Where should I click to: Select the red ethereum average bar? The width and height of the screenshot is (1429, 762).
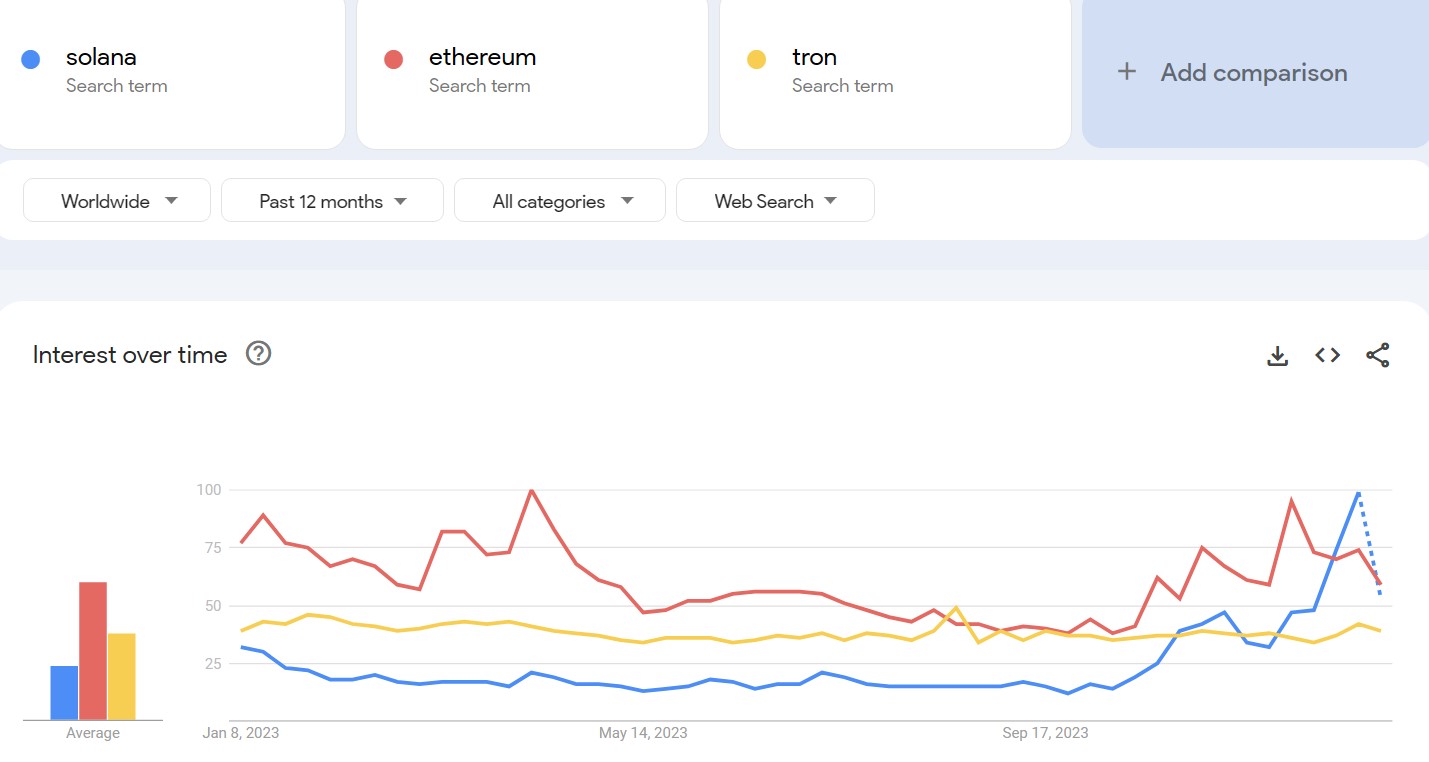93,651
